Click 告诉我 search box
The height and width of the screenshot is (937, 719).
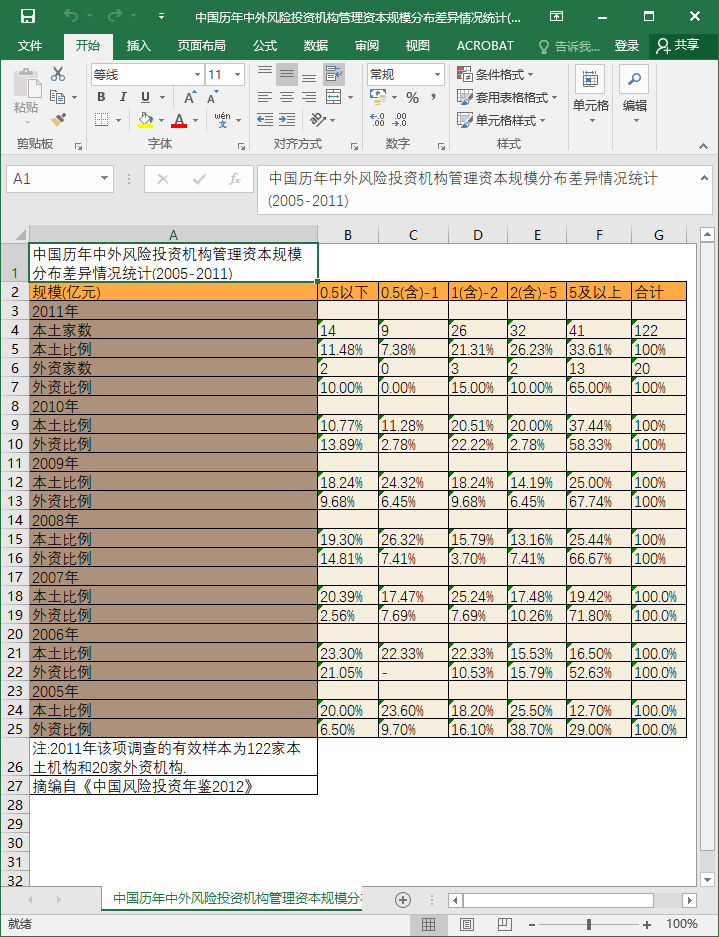click(570, 46)
